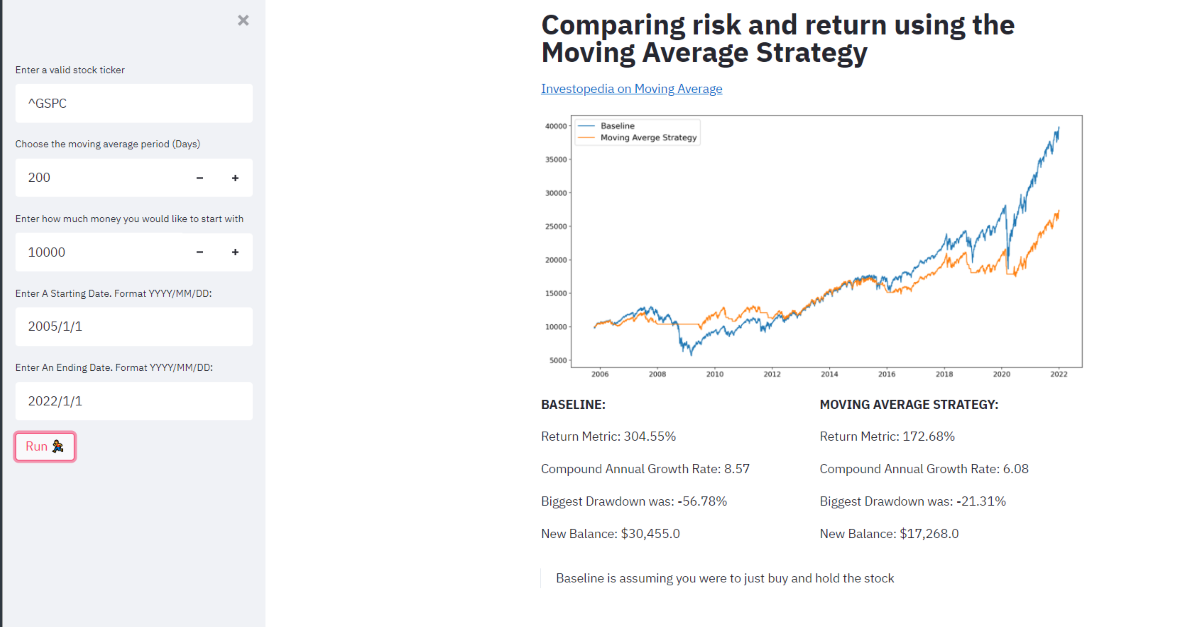Decrease the moving average period
Image resolution: width=1200 pixels, height=627 pixels.
coord(200,178)
